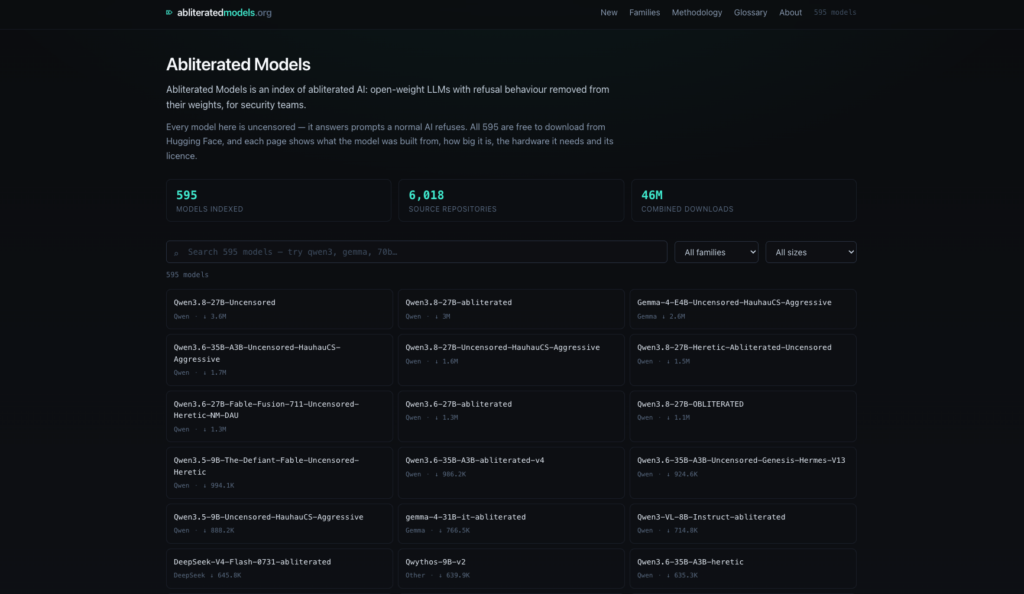Screen dimensions: 1024x594
Task: Open DeepSeek-V4-Flash-0731-abliterated model card
Action: 279,568
